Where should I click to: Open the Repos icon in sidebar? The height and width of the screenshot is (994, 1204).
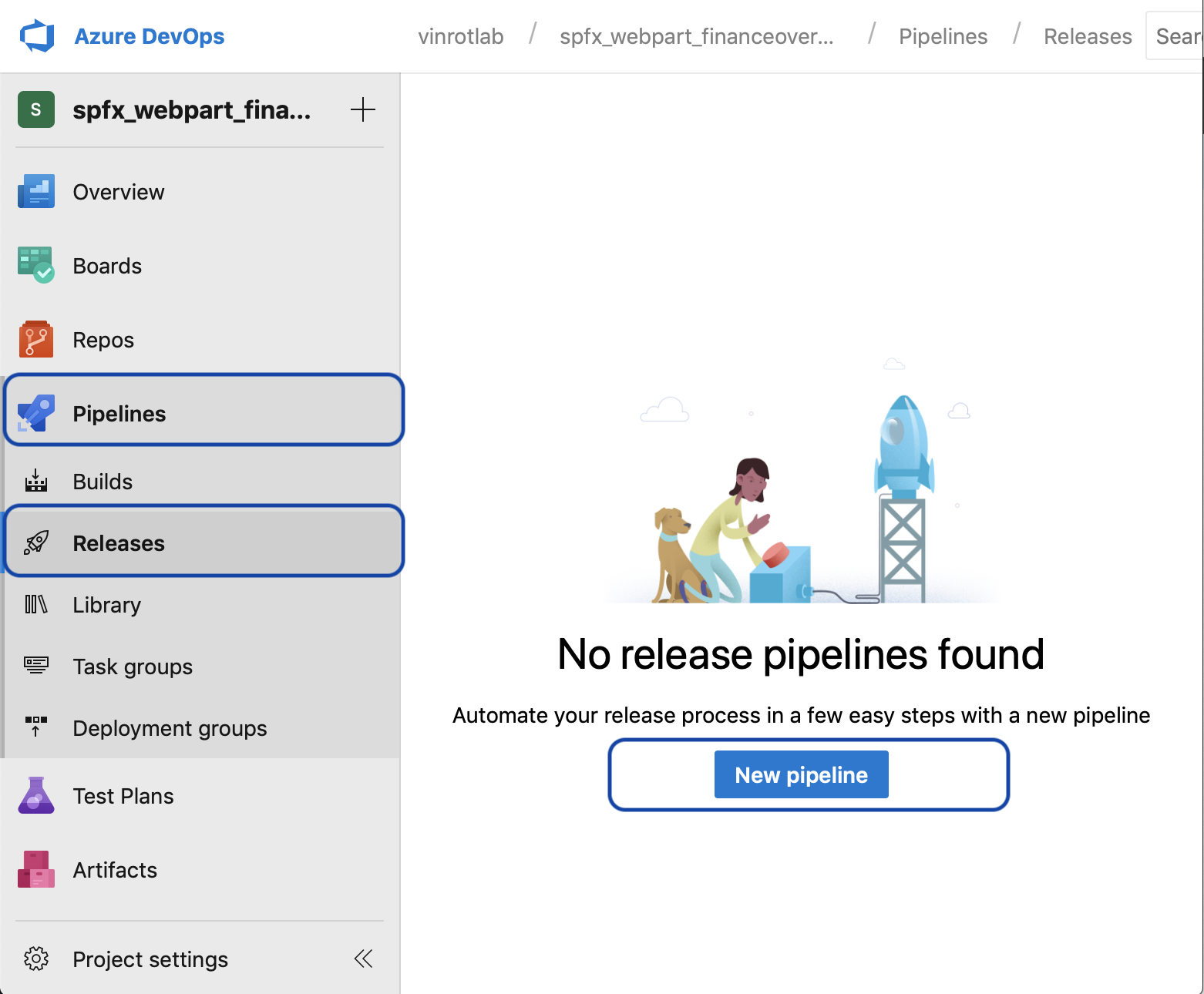pyautogui.click(x=36, y=340)
